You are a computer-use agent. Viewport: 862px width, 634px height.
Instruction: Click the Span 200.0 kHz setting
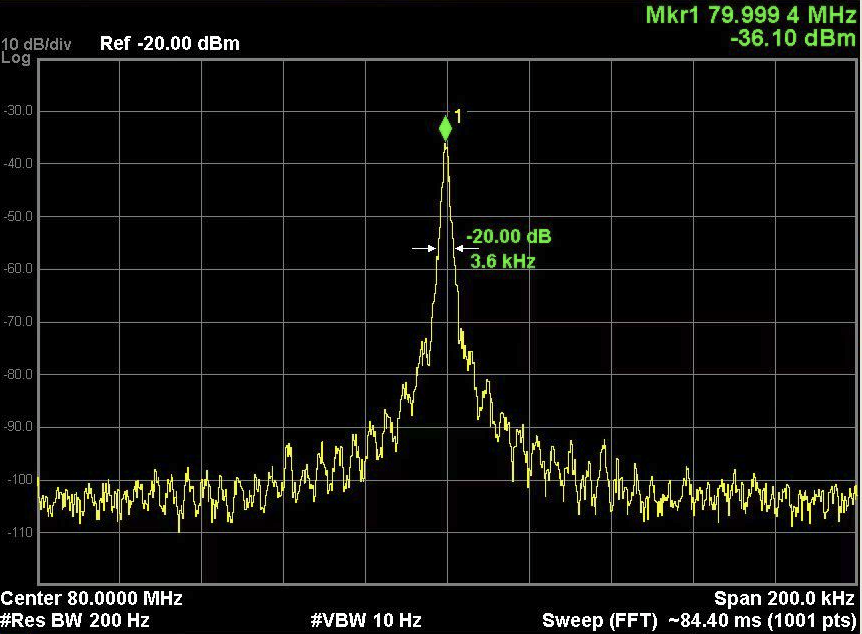[784, 598]
